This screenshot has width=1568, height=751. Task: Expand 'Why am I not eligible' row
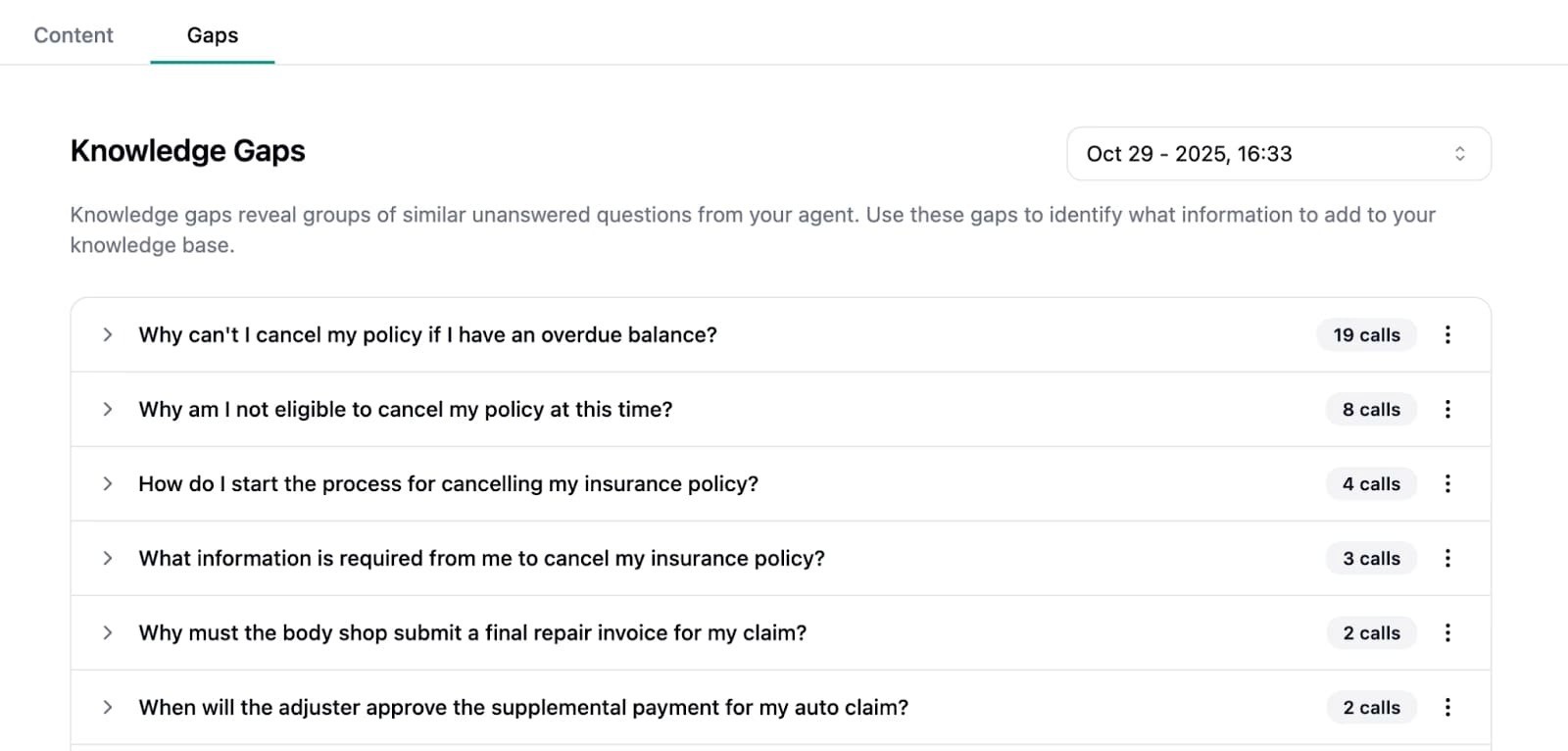coord(108,409)
